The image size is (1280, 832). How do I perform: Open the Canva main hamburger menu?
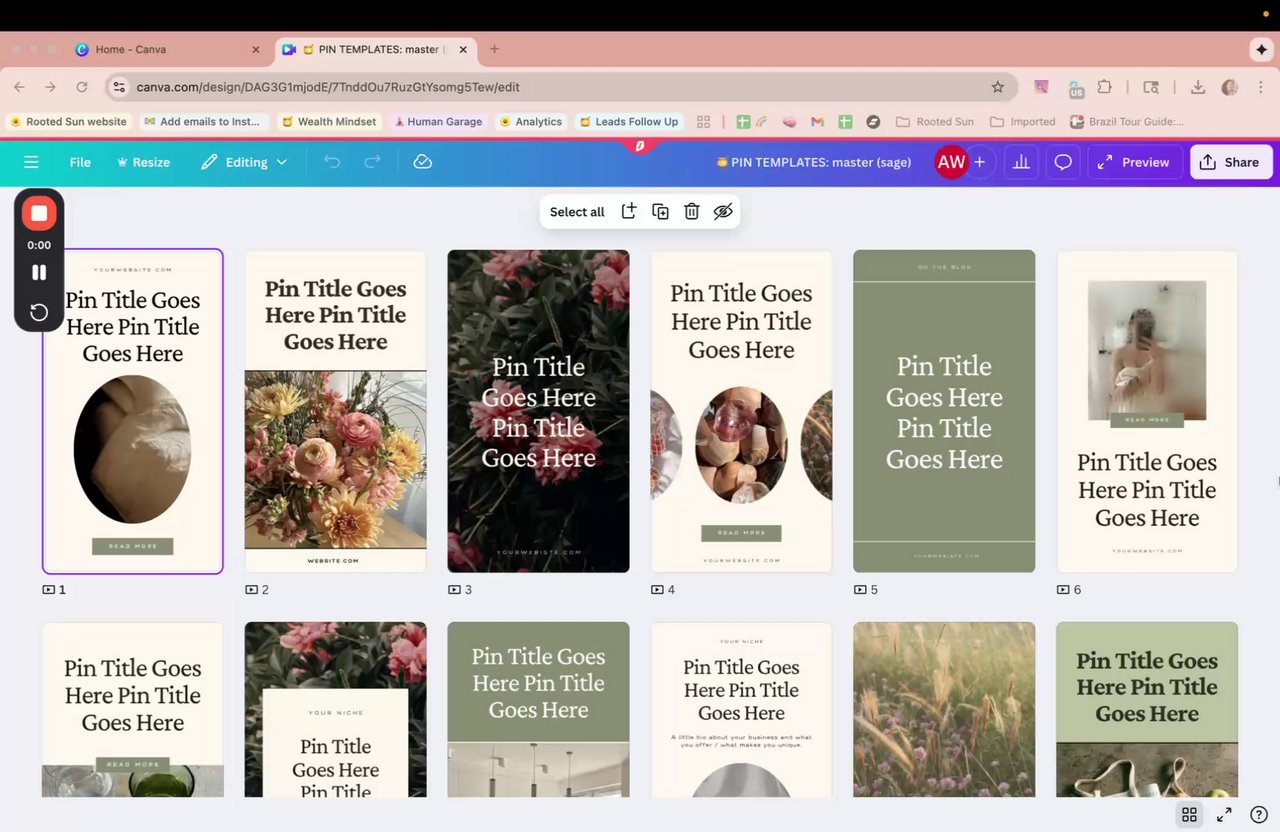(x=31, y=162)
